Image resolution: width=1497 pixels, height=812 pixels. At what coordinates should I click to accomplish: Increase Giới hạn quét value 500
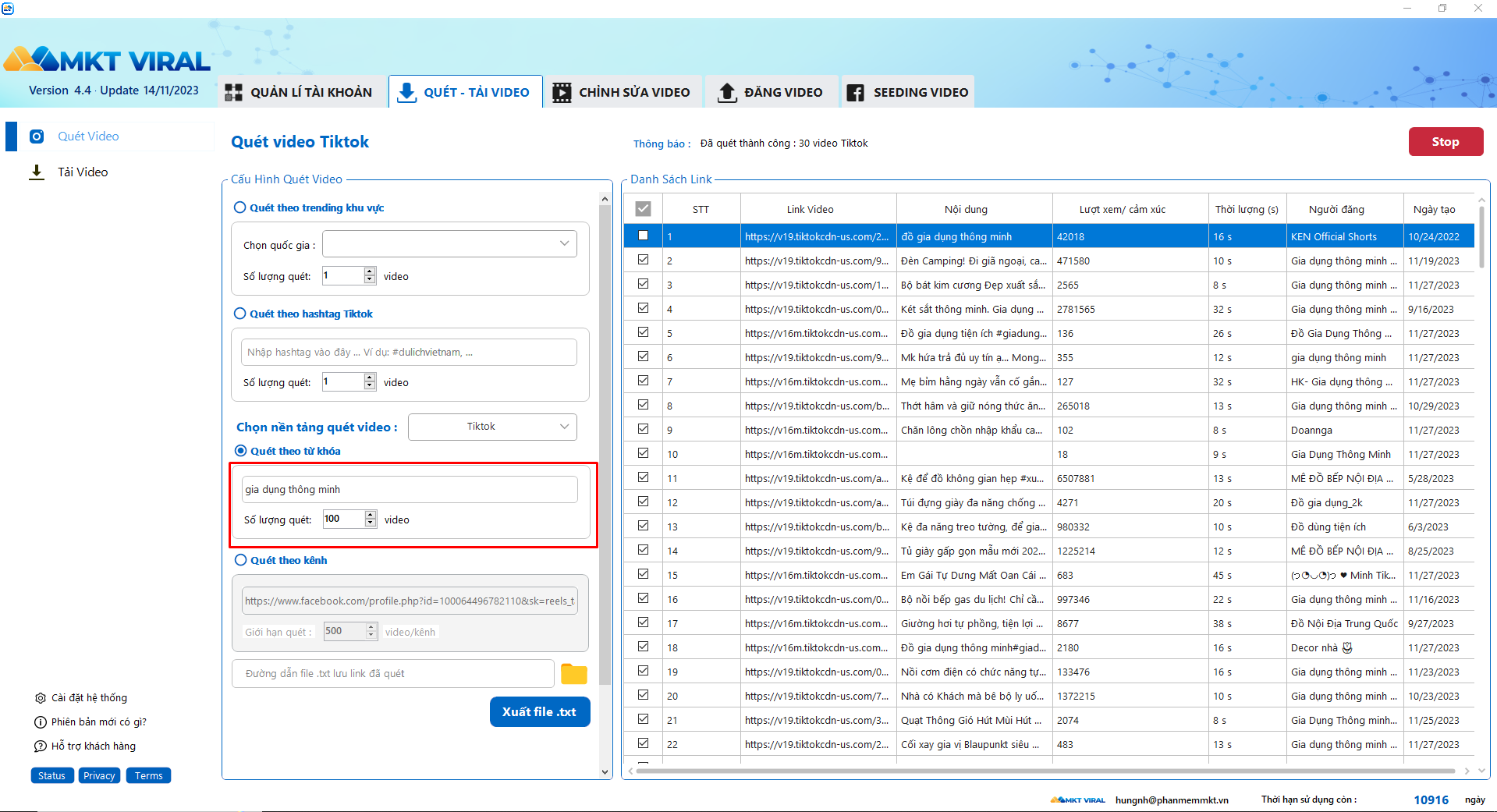click(x=372, y=627)
